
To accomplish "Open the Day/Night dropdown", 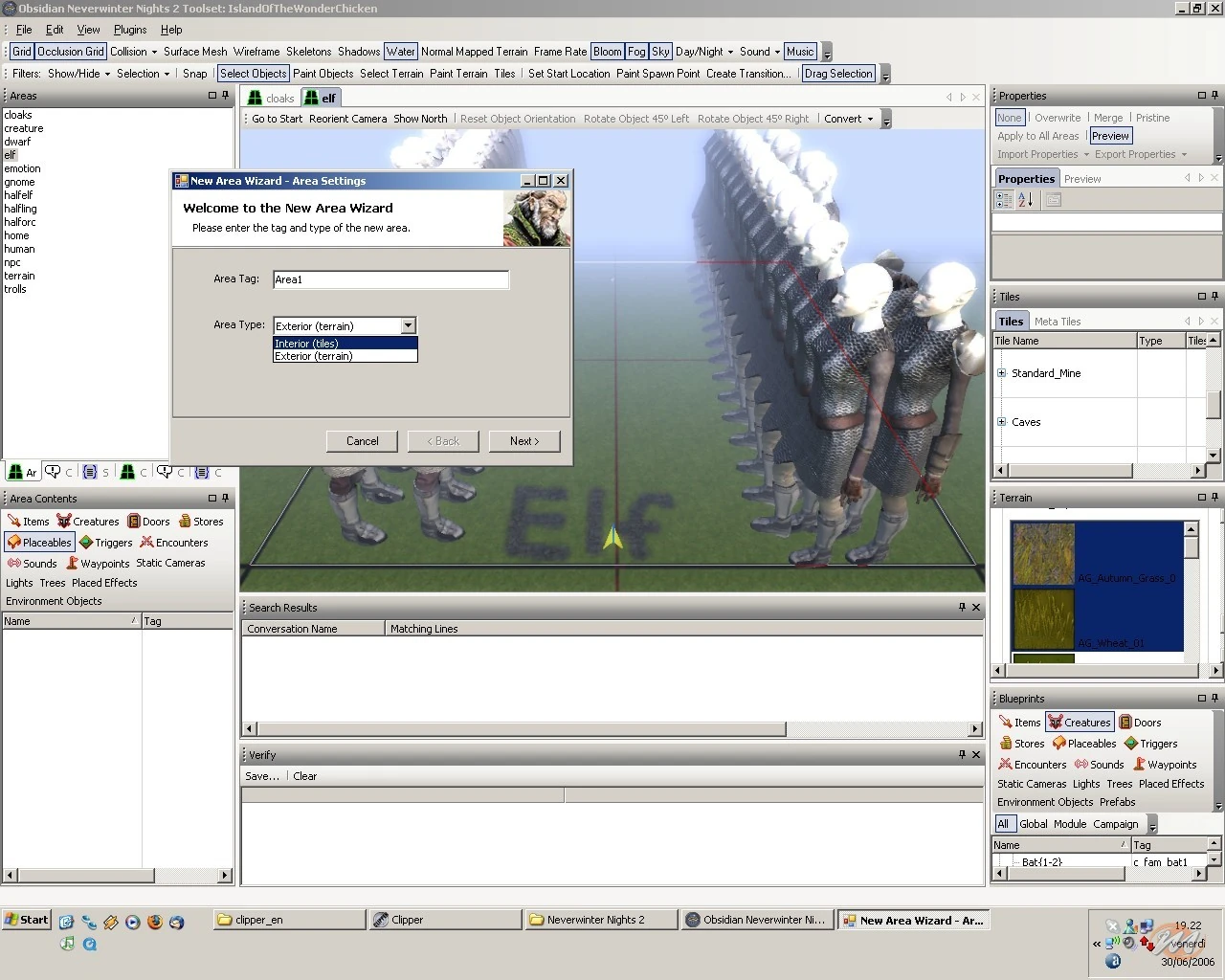I will click(704, 52).
